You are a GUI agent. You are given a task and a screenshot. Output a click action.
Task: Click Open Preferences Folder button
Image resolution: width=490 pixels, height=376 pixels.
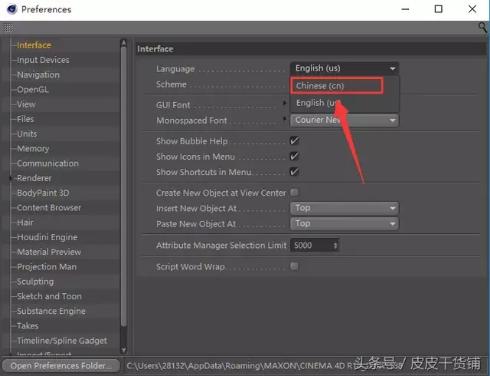pos(61,366)
